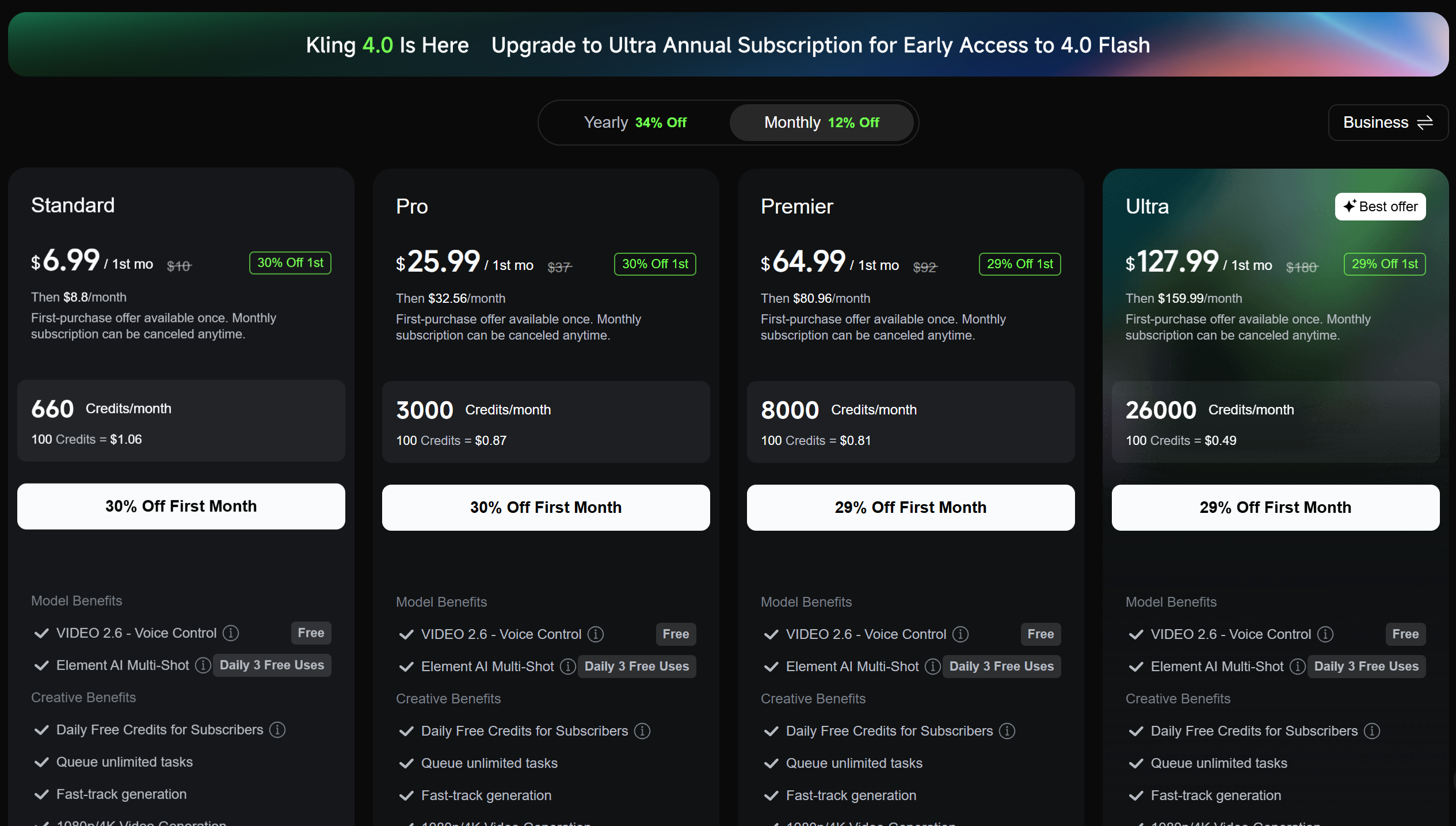The image size is (1456, 826).
Task: Click info icon beside Standard Daily Free Credits
Action: 277,730
